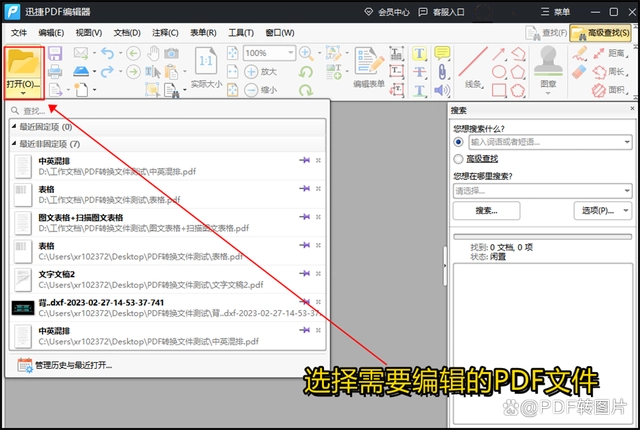This screenshot has height=430, width=640.
Task: Expand the Undo history dropdown arrow
Action: [x=120, y=53]
